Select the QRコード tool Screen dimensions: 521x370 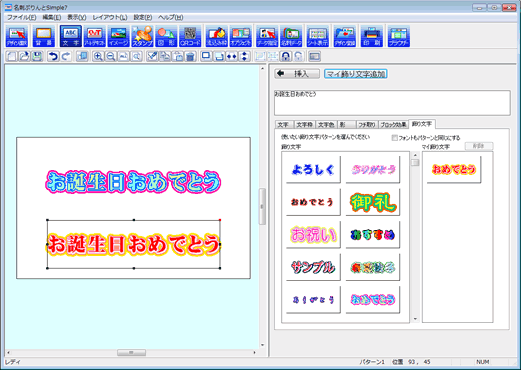pyautogui.click(x=190, y=36)
